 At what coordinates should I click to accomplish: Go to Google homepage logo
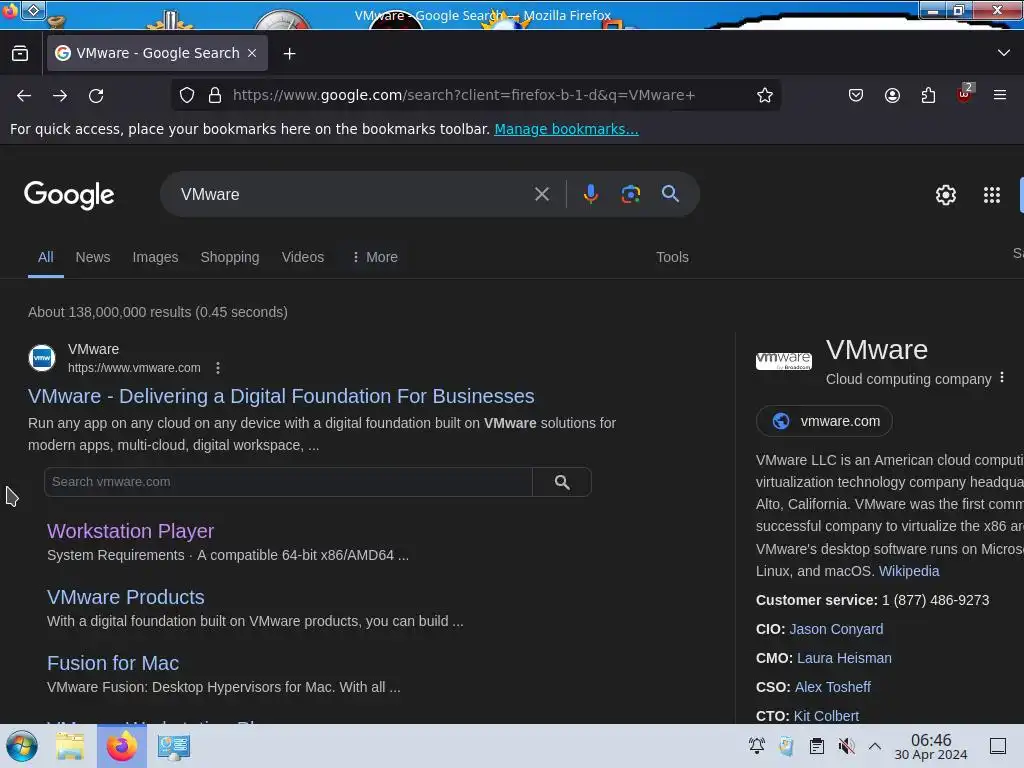69,195
